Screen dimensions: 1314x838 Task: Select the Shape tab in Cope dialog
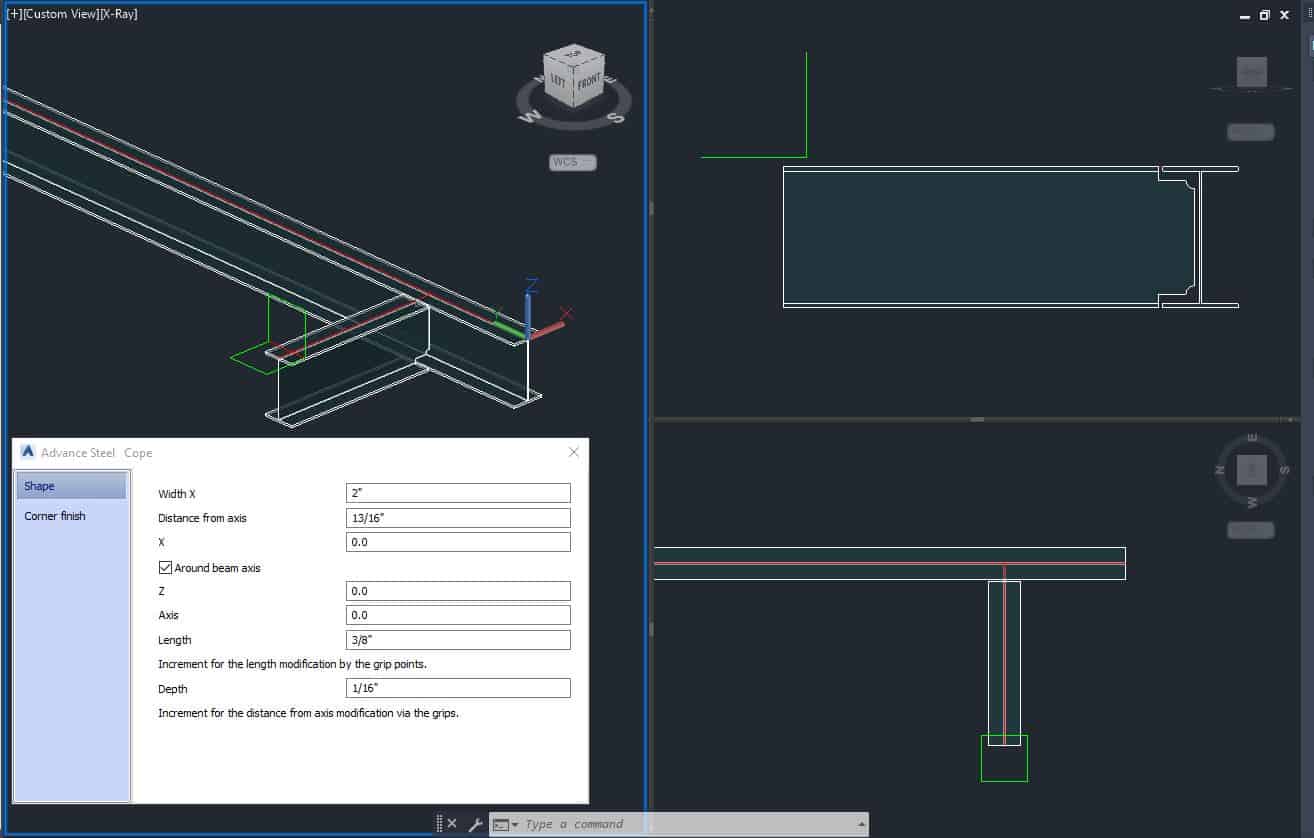click(x=71, y=486)
